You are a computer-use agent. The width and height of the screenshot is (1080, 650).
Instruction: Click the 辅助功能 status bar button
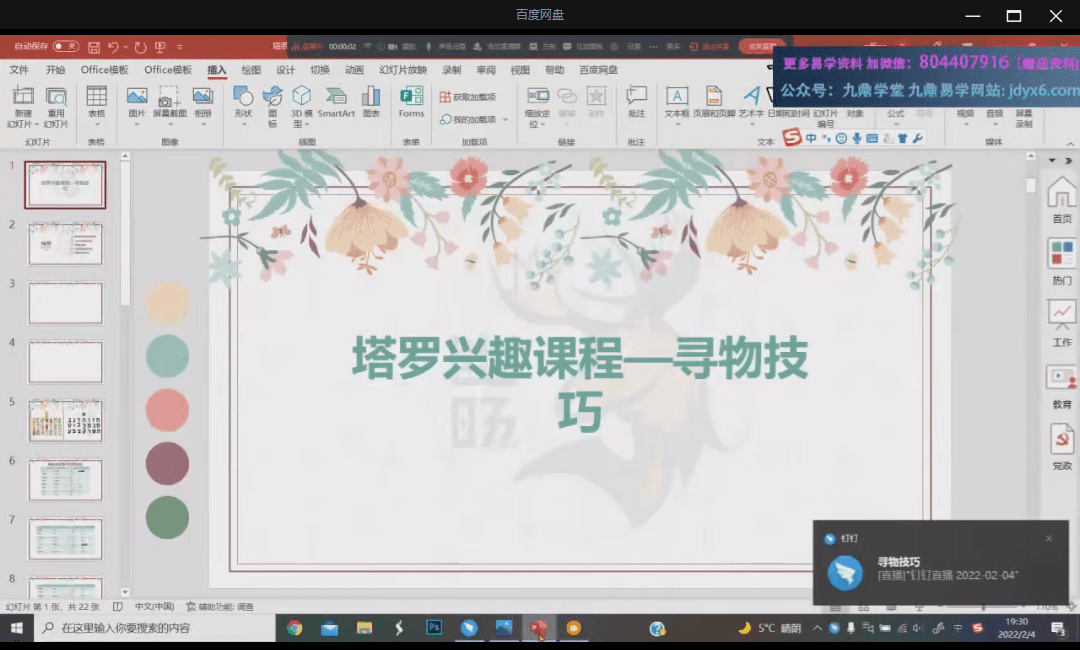click(x=220, y=607)
